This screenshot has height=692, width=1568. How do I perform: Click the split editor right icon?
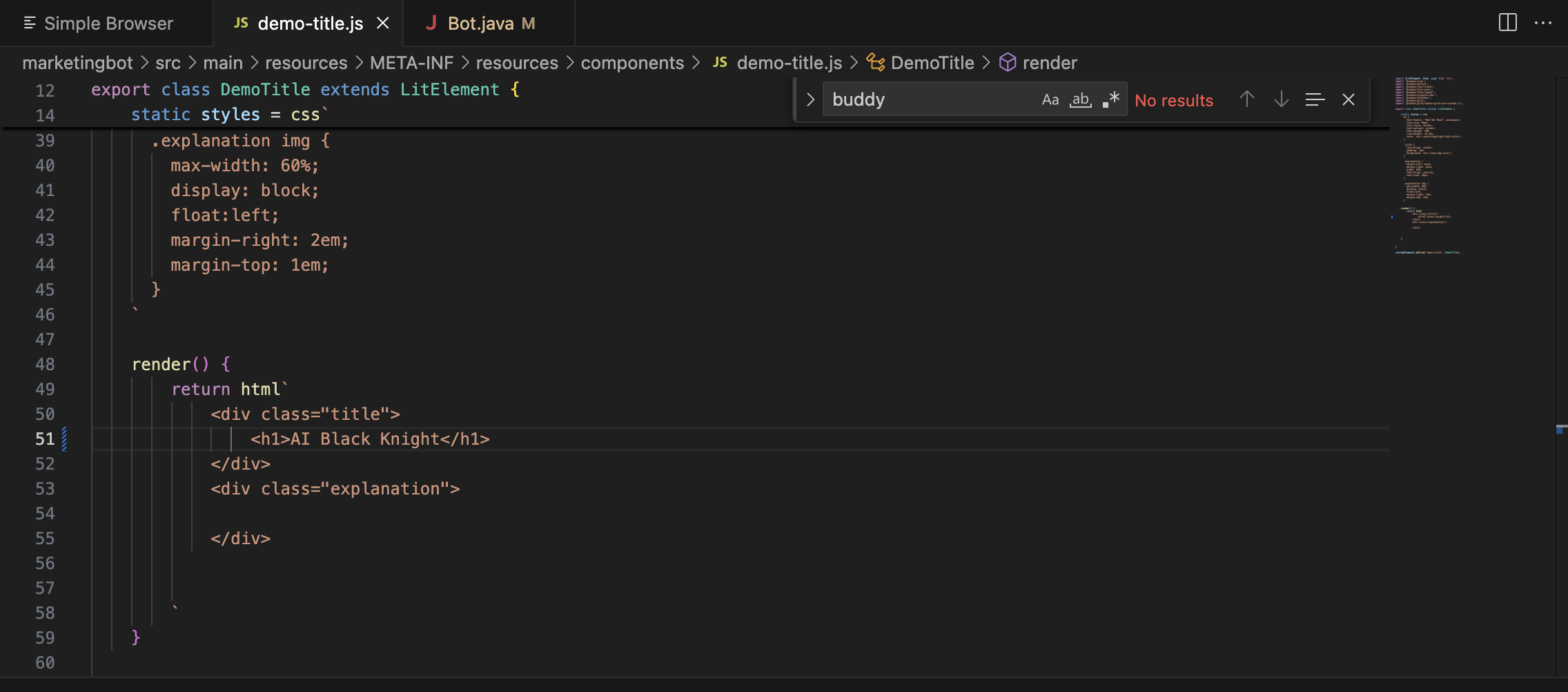pos(1507,23)
